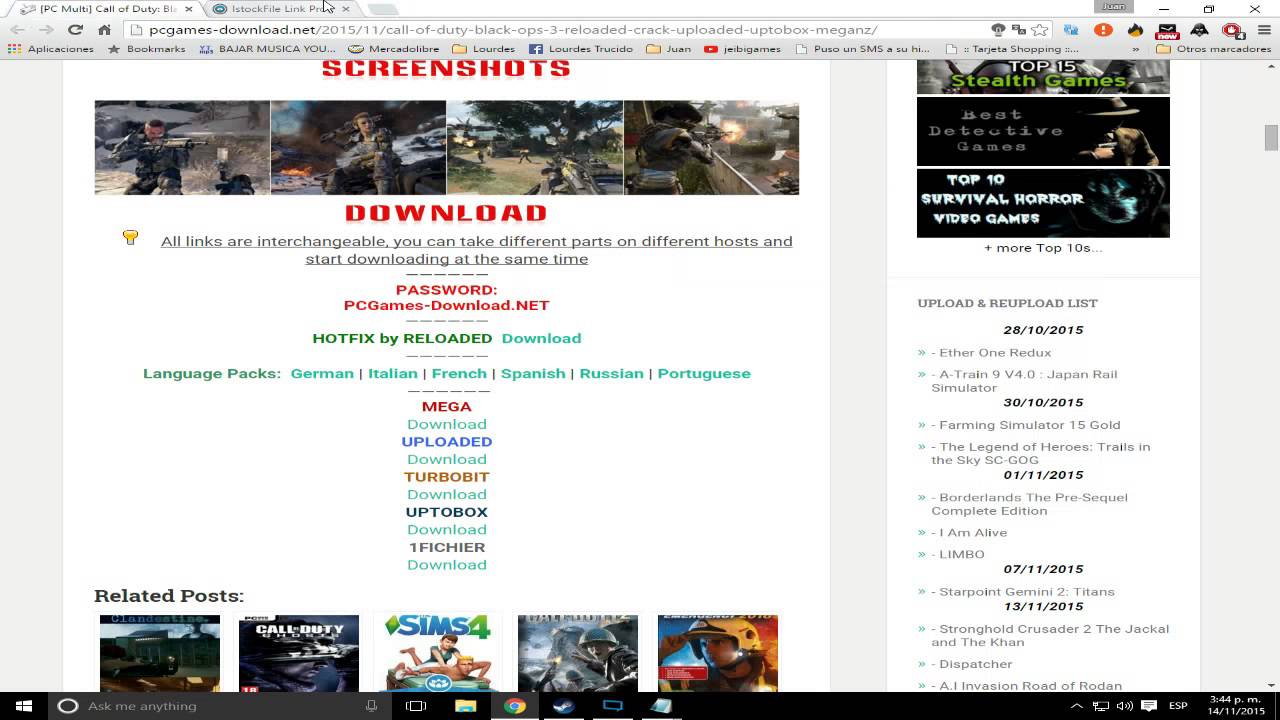Viewport: 1280px width, 720px height.
Task: Click the browser back arrow
Action: (17, 30)
